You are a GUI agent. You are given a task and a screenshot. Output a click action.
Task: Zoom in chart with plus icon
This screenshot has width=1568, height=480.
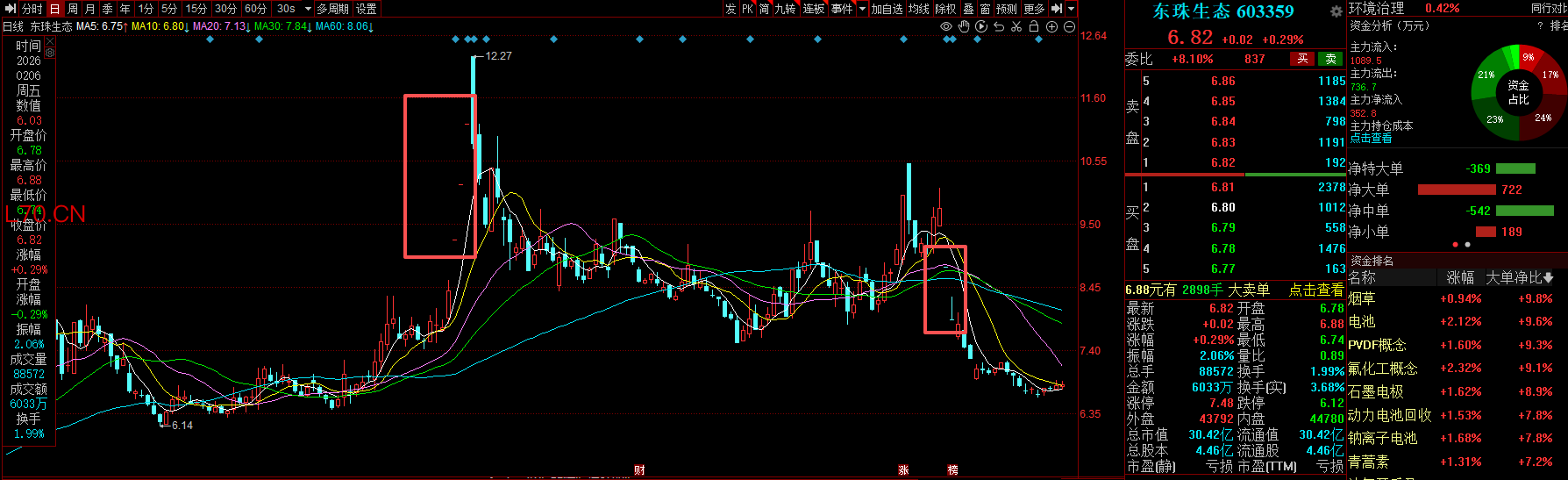click(x=1051, y=26)
